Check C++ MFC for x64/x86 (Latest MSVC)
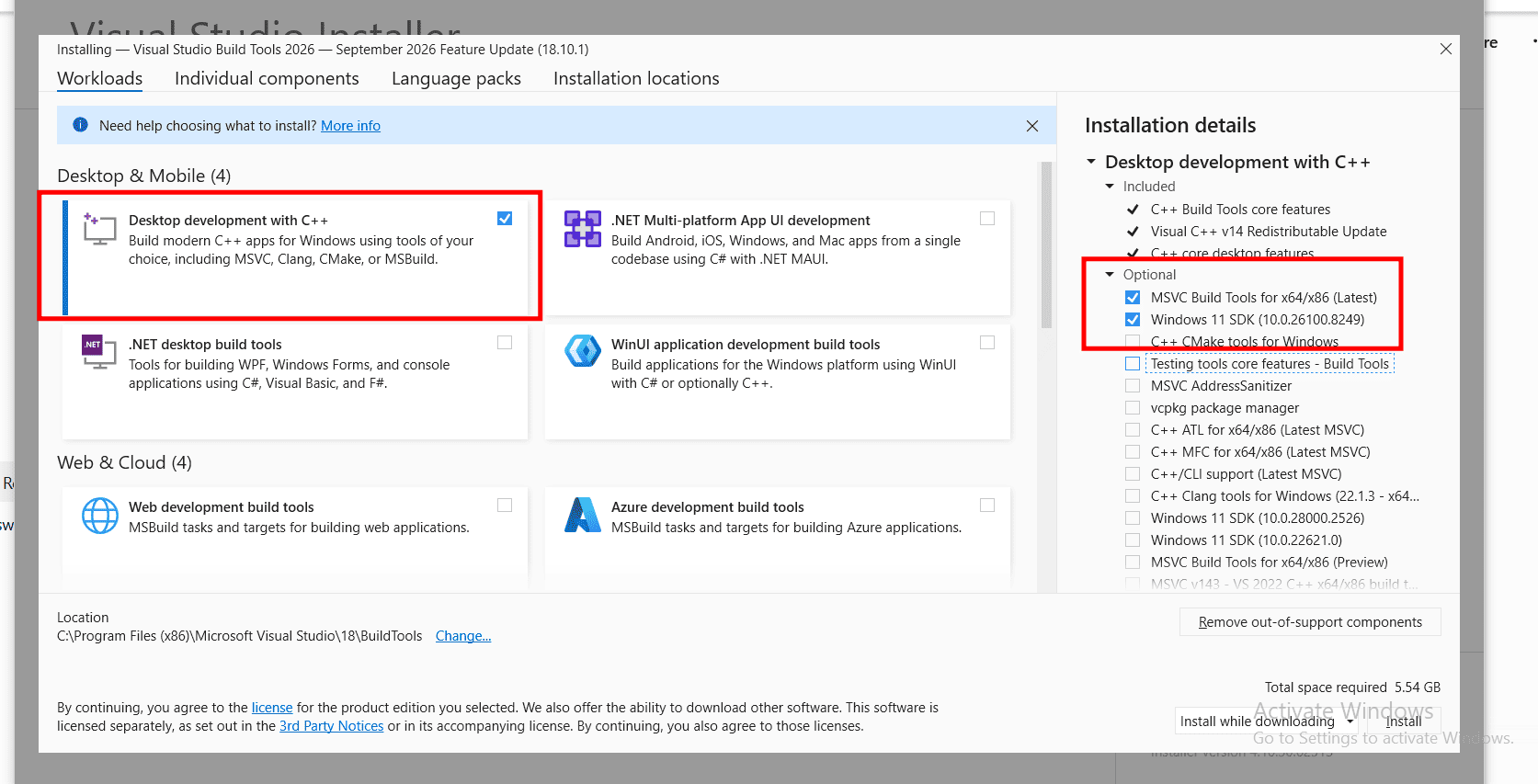 1133,452
